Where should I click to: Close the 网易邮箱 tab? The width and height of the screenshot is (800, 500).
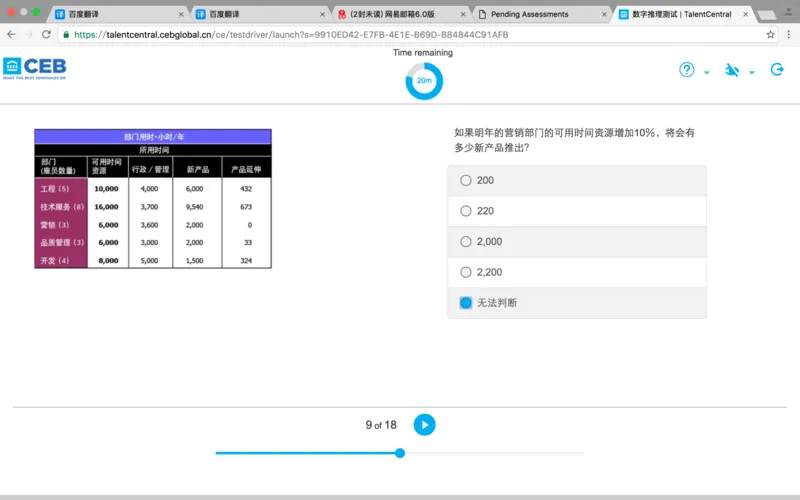pos(463,14)
